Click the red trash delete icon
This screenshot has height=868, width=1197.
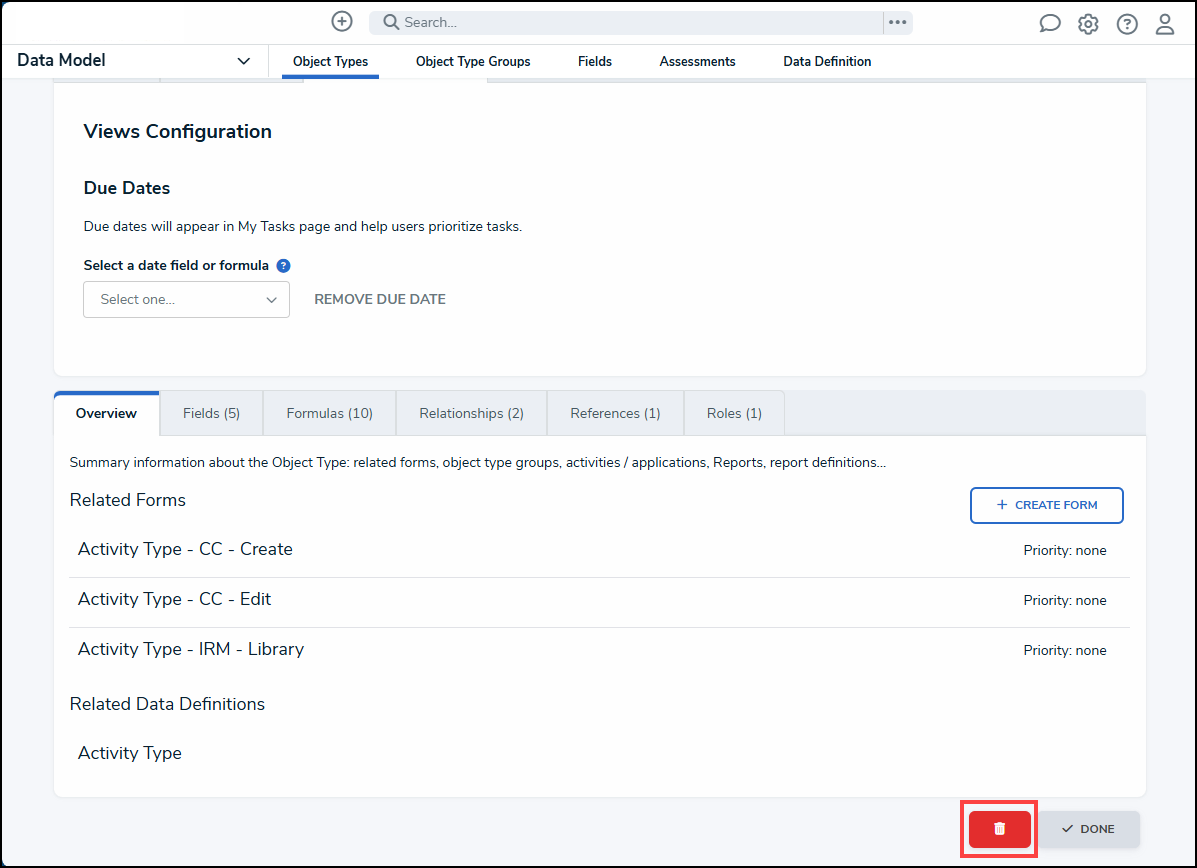click(x=999, y=829)
